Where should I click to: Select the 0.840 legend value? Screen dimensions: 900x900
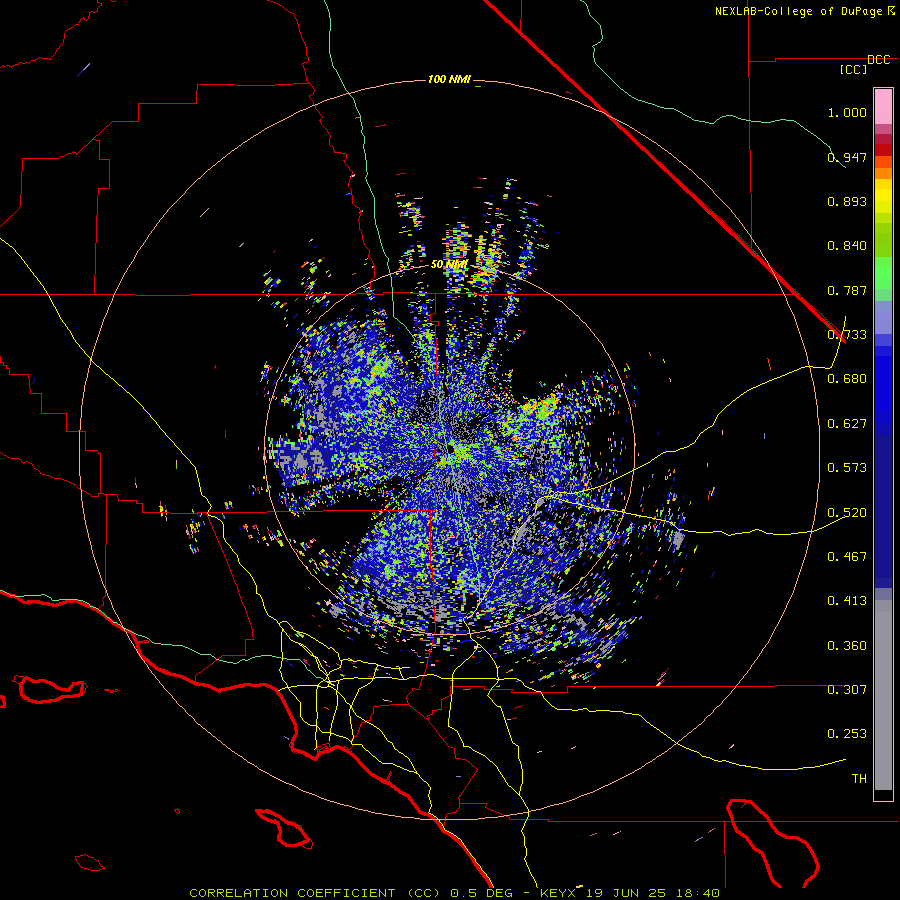tap(847, 246)
